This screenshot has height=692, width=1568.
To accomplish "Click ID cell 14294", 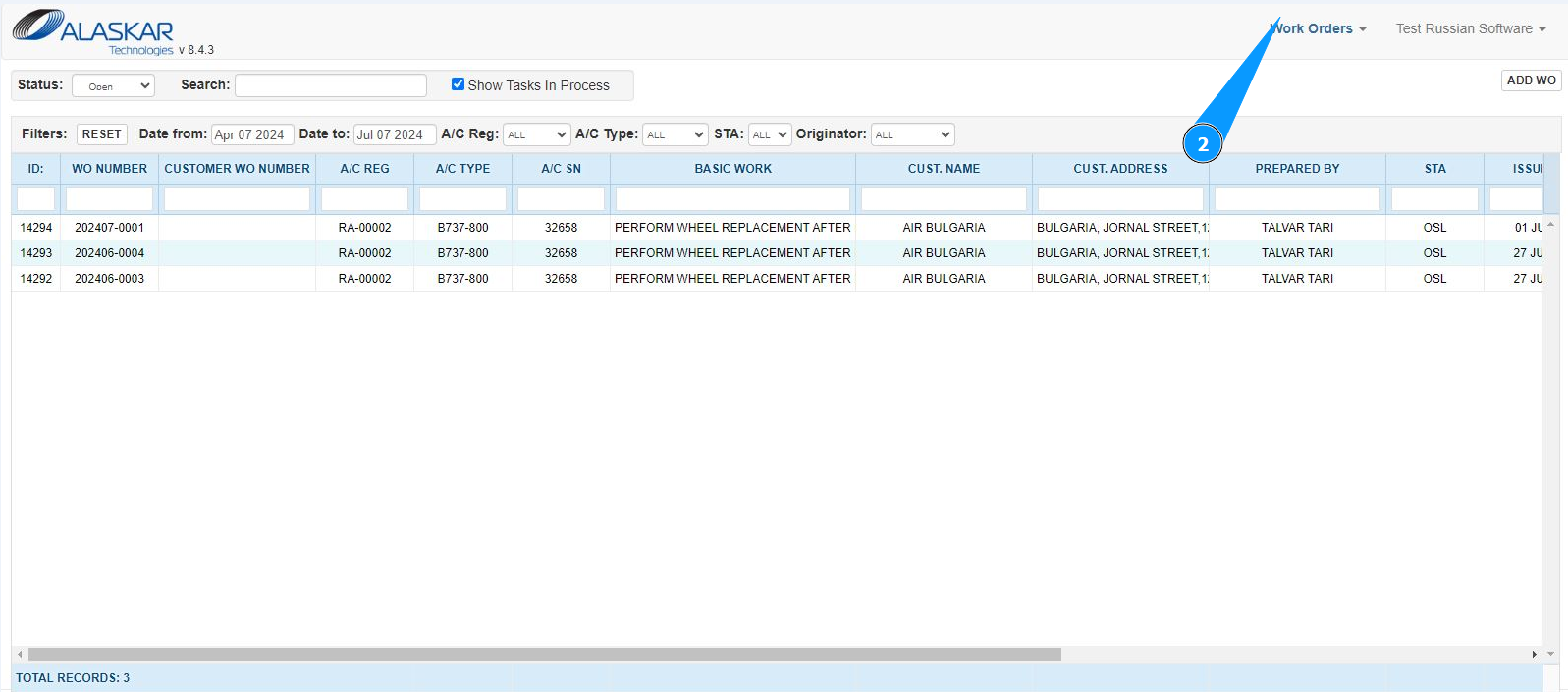I will pyautogui.click(x=36, y=228).
